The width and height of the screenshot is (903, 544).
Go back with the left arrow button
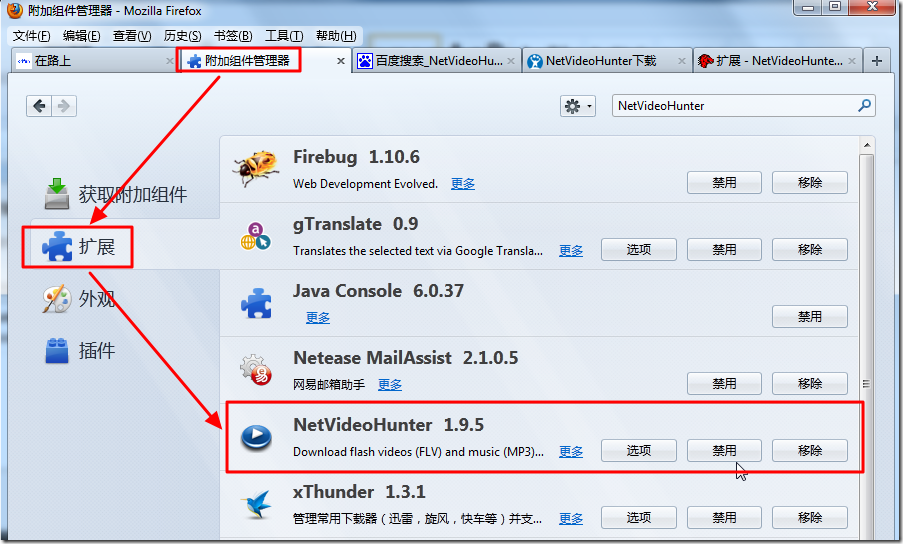39,106
